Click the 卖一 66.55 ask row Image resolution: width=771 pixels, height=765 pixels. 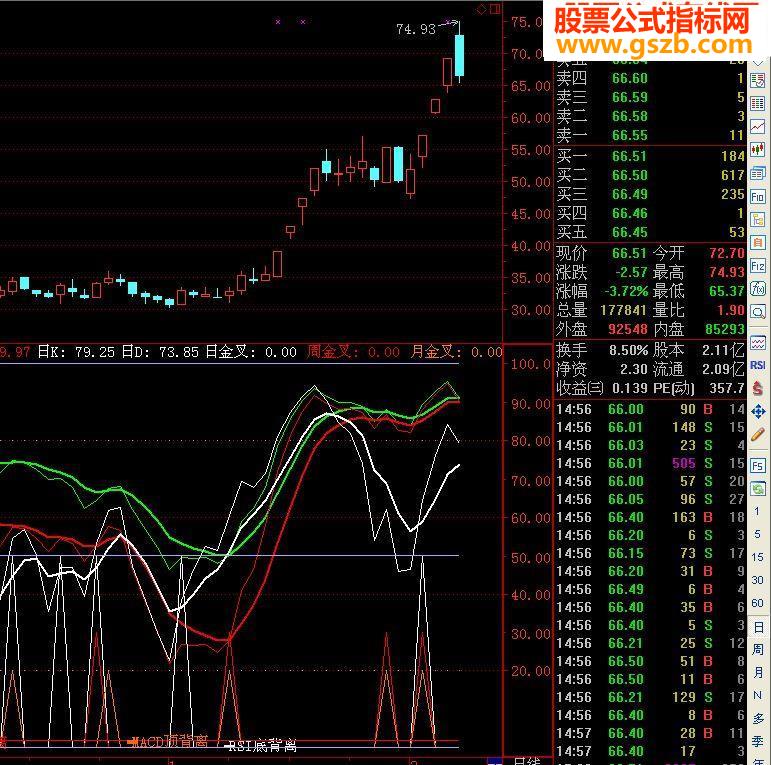(650, 135)
